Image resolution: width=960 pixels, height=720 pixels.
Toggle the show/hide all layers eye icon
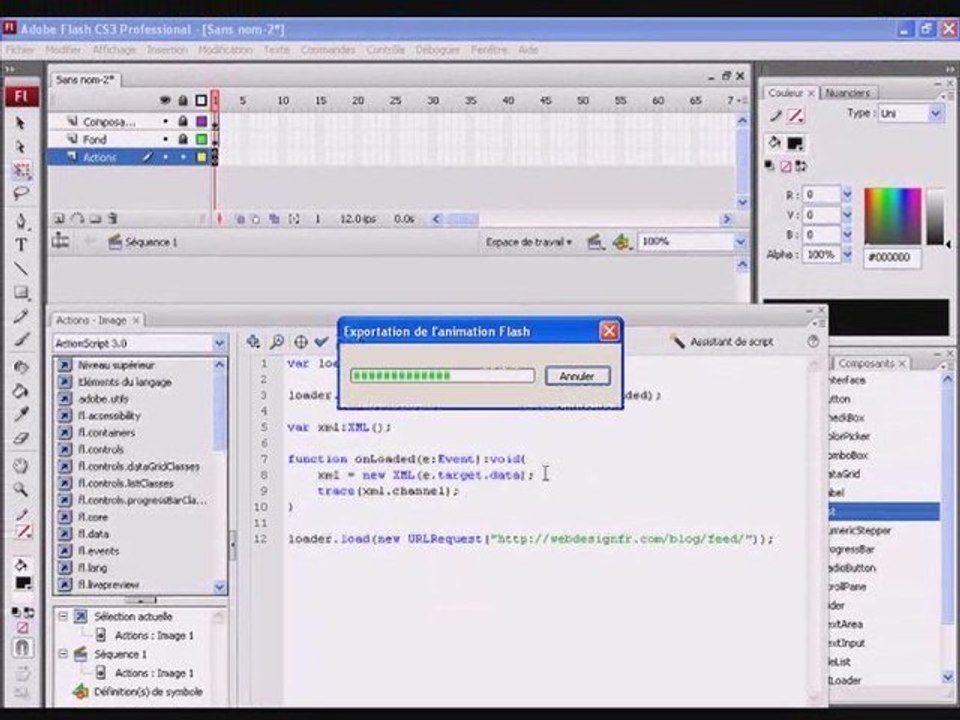165,100
